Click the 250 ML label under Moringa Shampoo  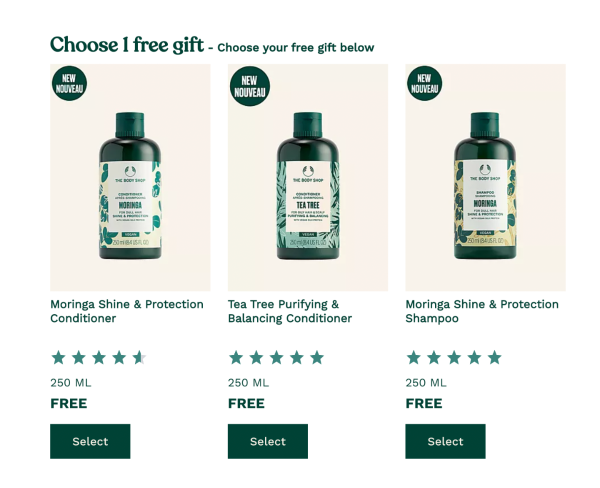[426, 383]
